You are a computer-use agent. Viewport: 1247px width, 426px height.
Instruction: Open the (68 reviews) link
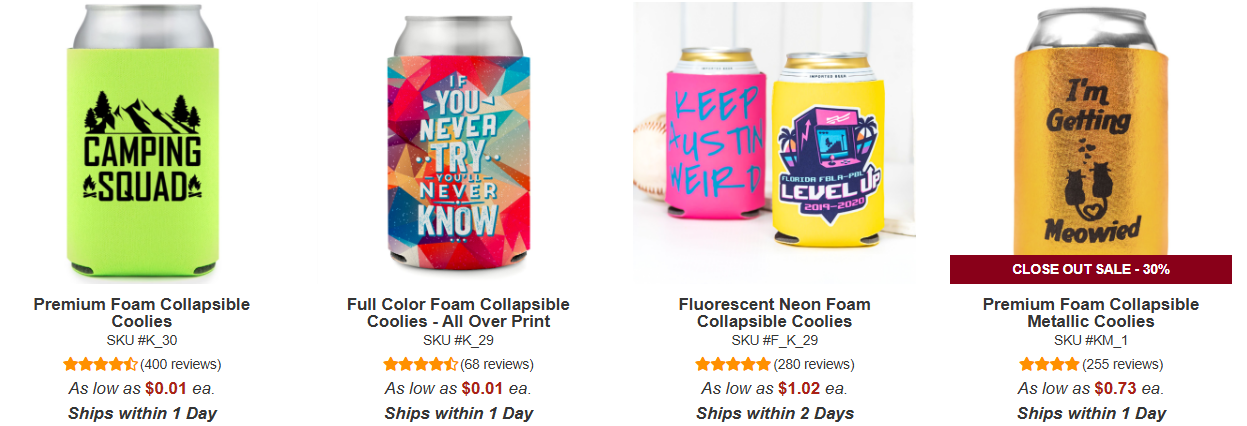coord(497,364)
